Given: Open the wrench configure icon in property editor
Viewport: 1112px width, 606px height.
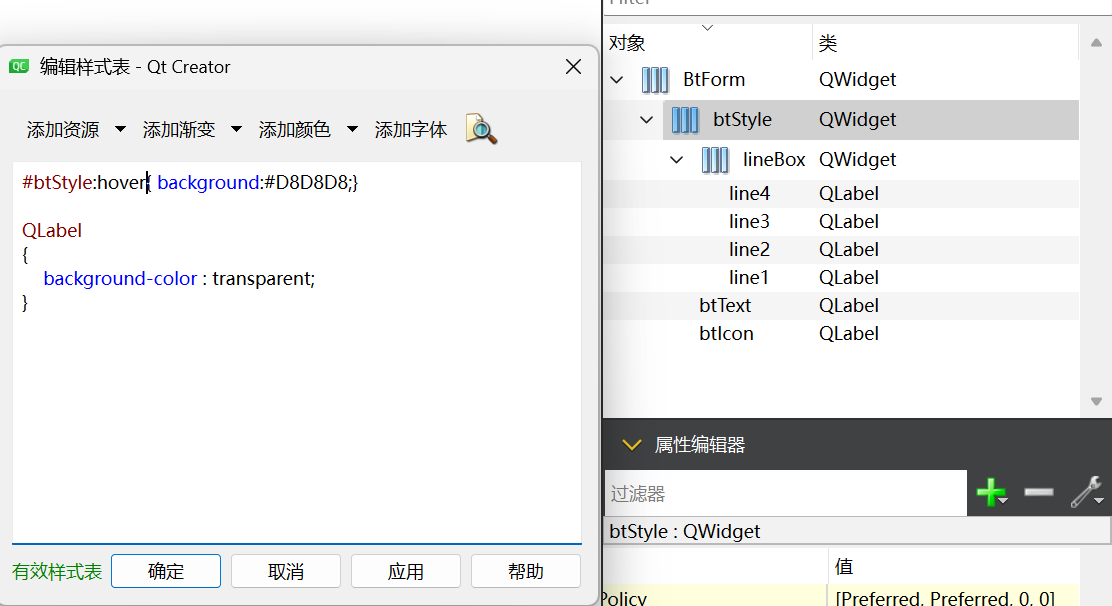Looking at the screenshot, I should pos(1086,492).
